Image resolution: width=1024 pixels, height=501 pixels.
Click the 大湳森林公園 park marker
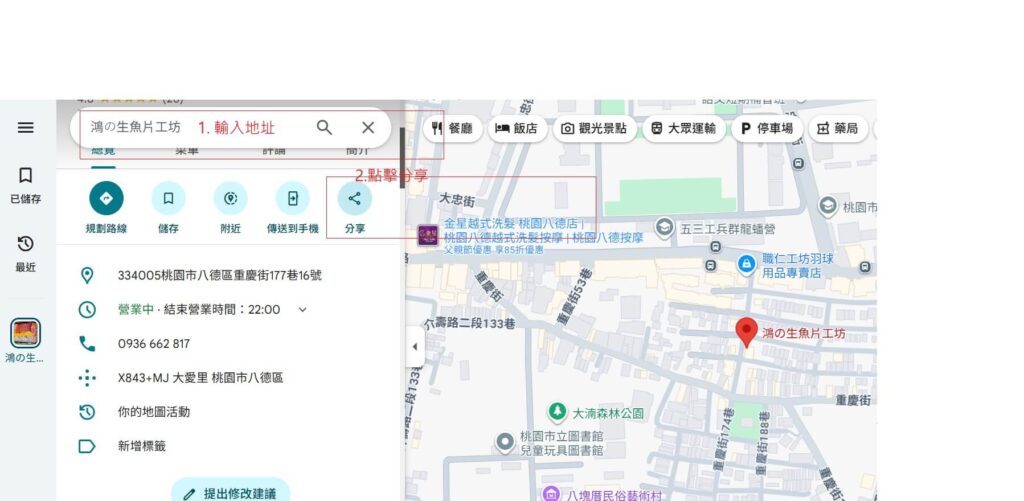point(557,412)
